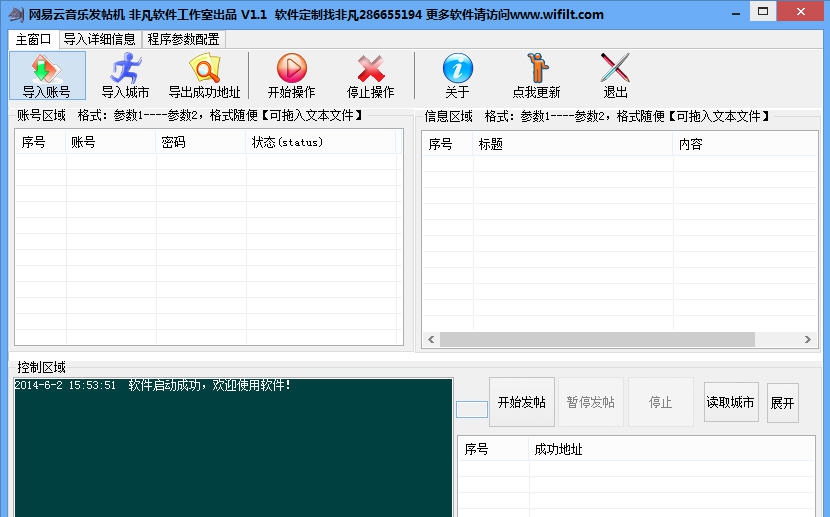Switch to the 主窗口 tab
This screenshot has width=830, height=517.
point(33,39)
